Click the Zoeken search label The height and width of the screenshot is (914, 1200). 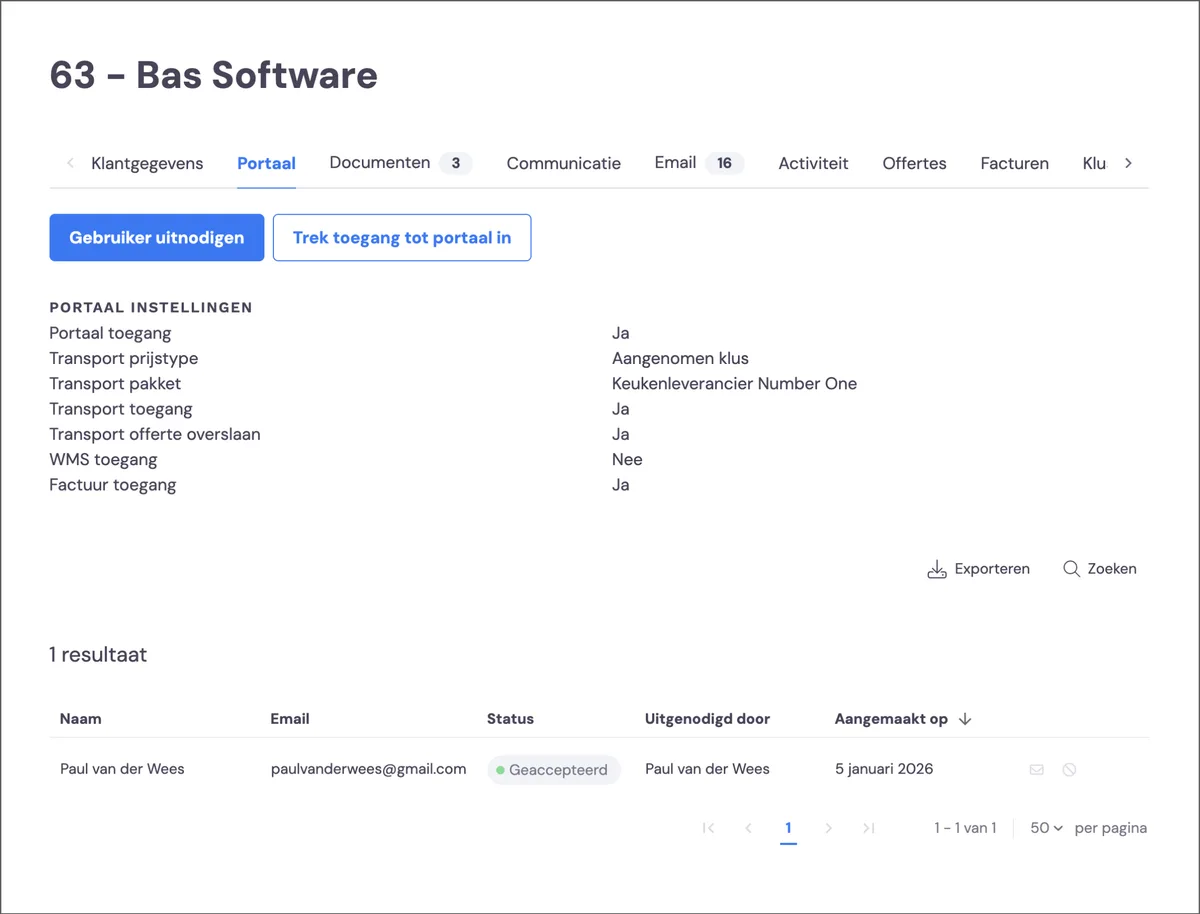[1112, 569]
